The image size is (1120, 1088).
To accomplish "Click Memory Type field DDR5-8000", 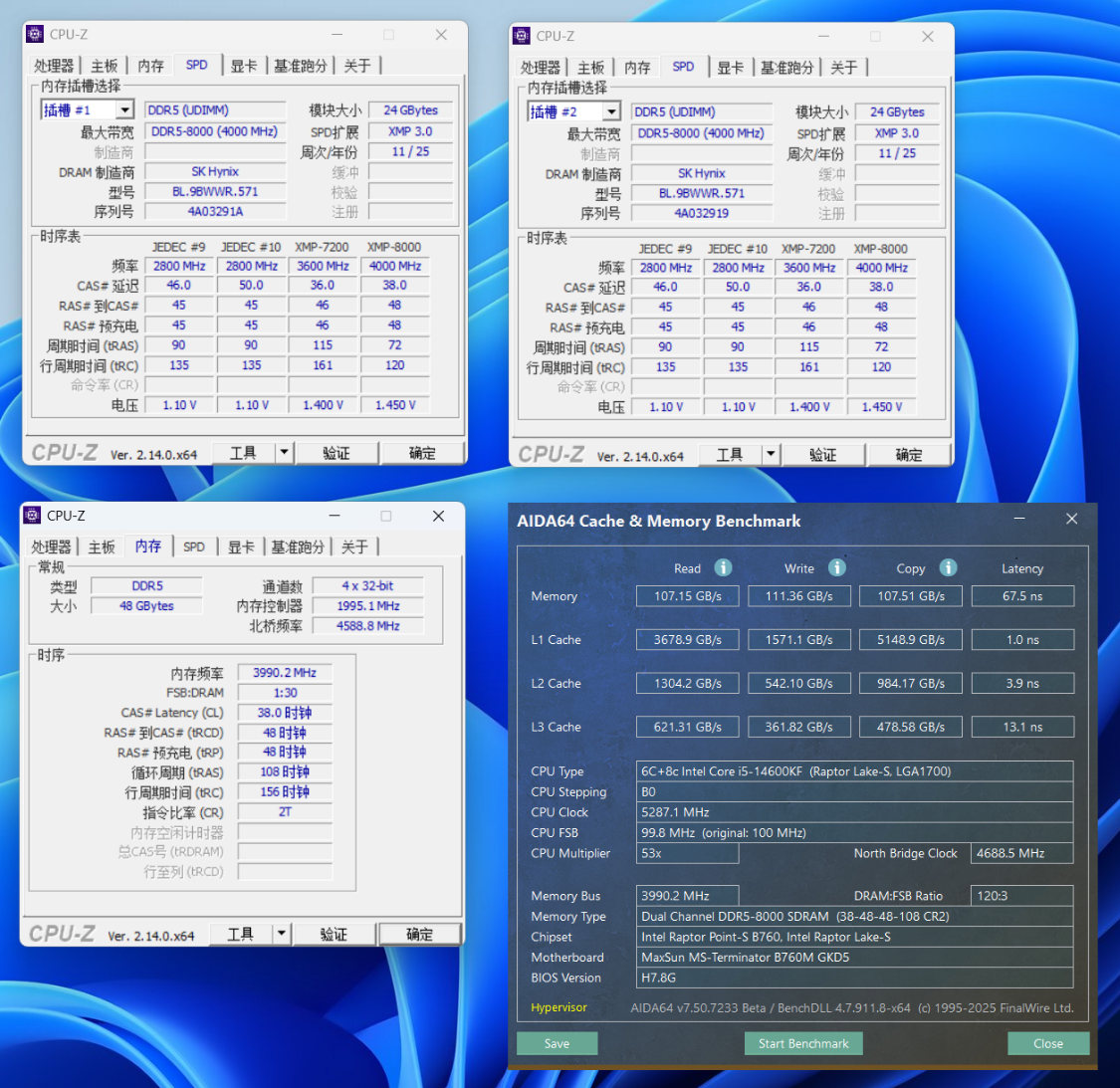I will point(854,916).
